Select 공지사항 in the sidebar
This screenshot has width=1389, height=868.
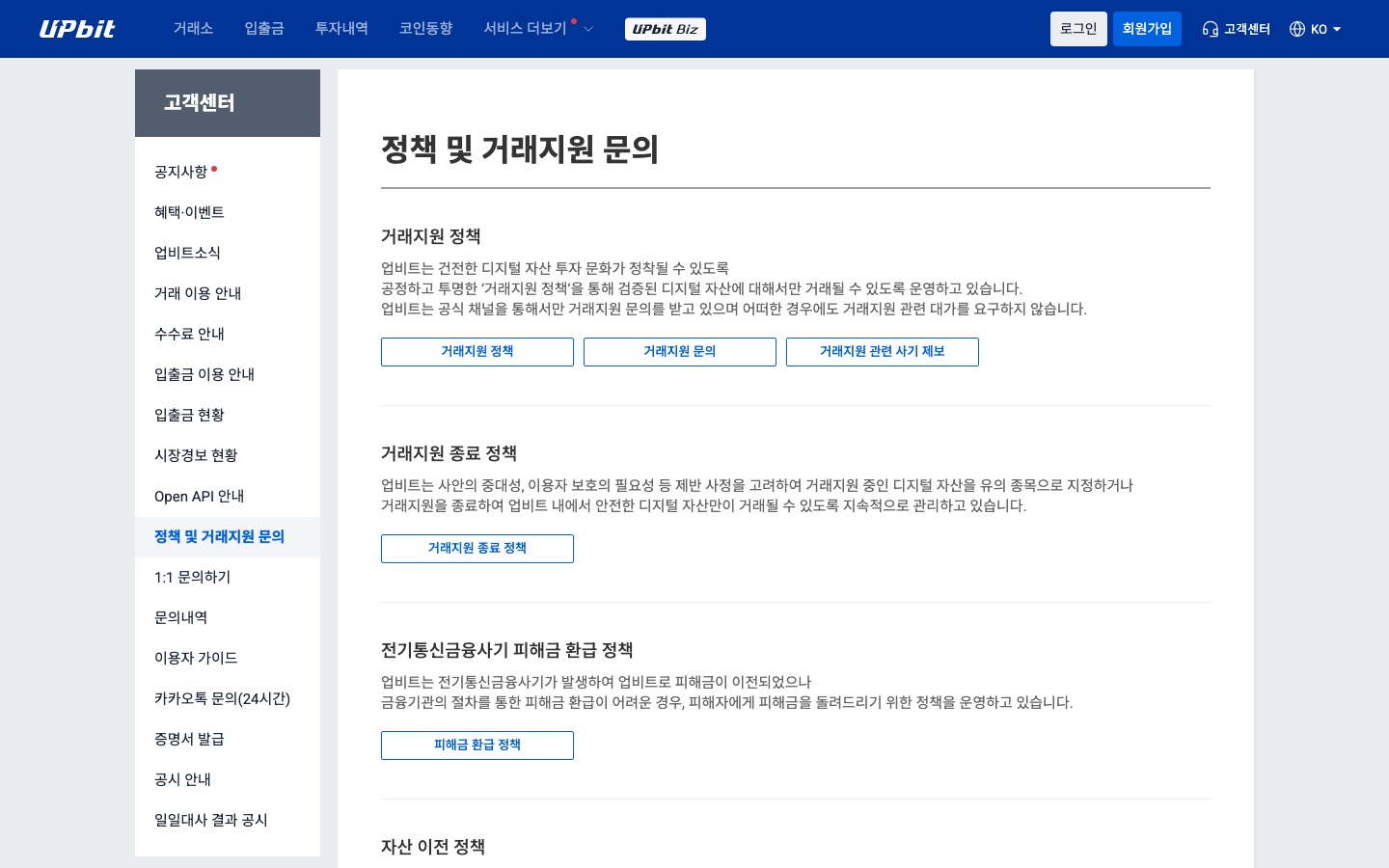click(228, 172)
